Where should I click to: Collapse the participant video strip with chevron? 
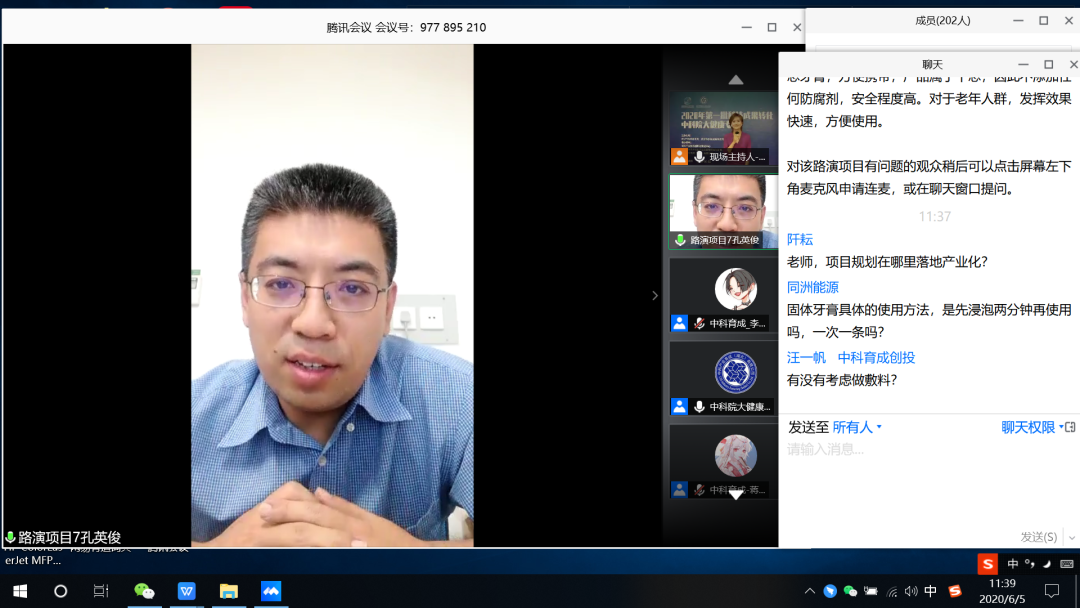point(655,295)
